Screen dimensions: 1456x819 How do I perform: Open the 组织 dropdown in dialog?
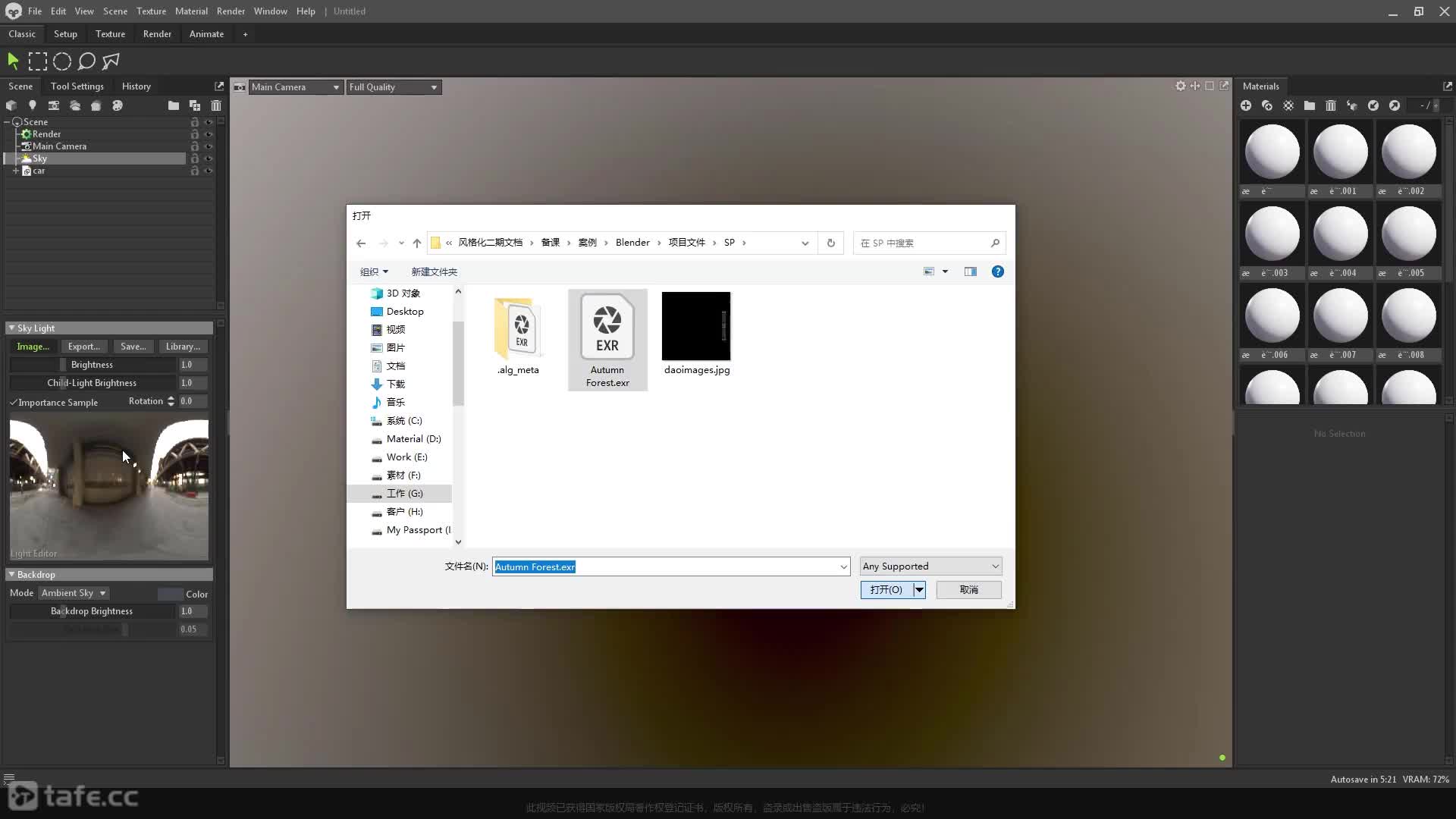tap(374, 271)
